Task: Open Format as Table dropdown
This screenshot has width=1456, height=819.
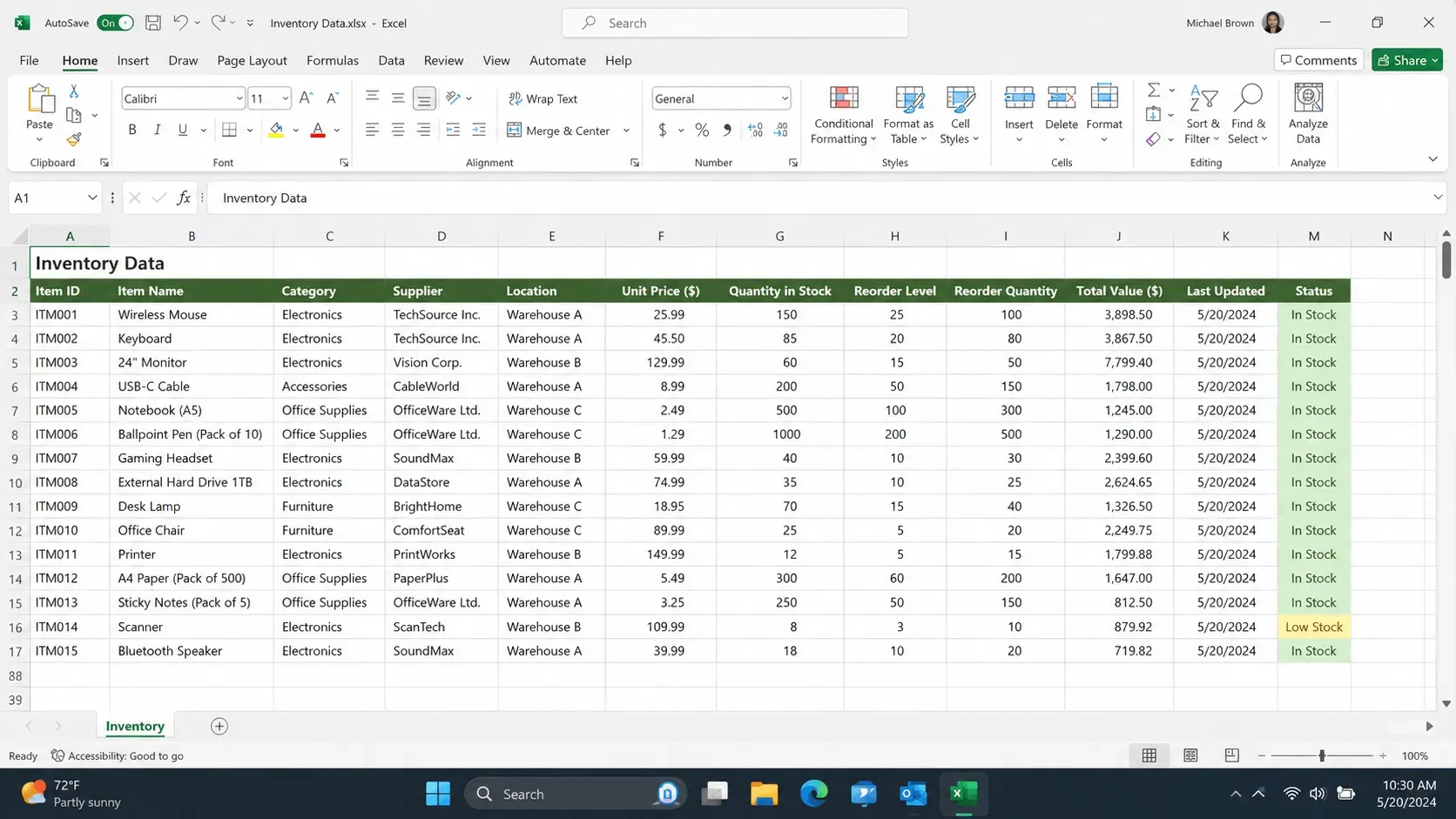Action: pos(908,114)
